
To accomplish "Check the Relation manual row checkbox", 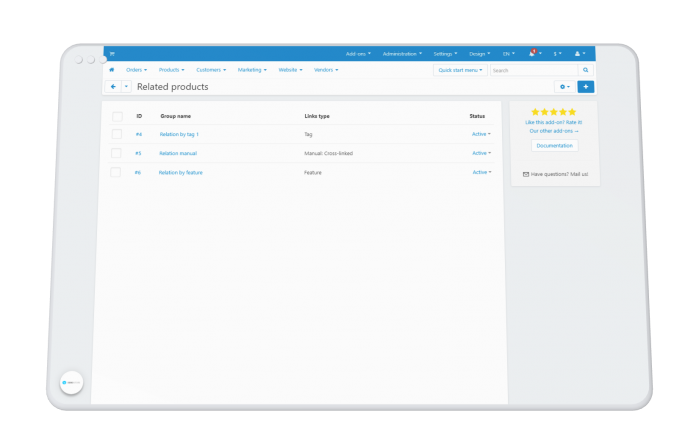I will [116, 153].
